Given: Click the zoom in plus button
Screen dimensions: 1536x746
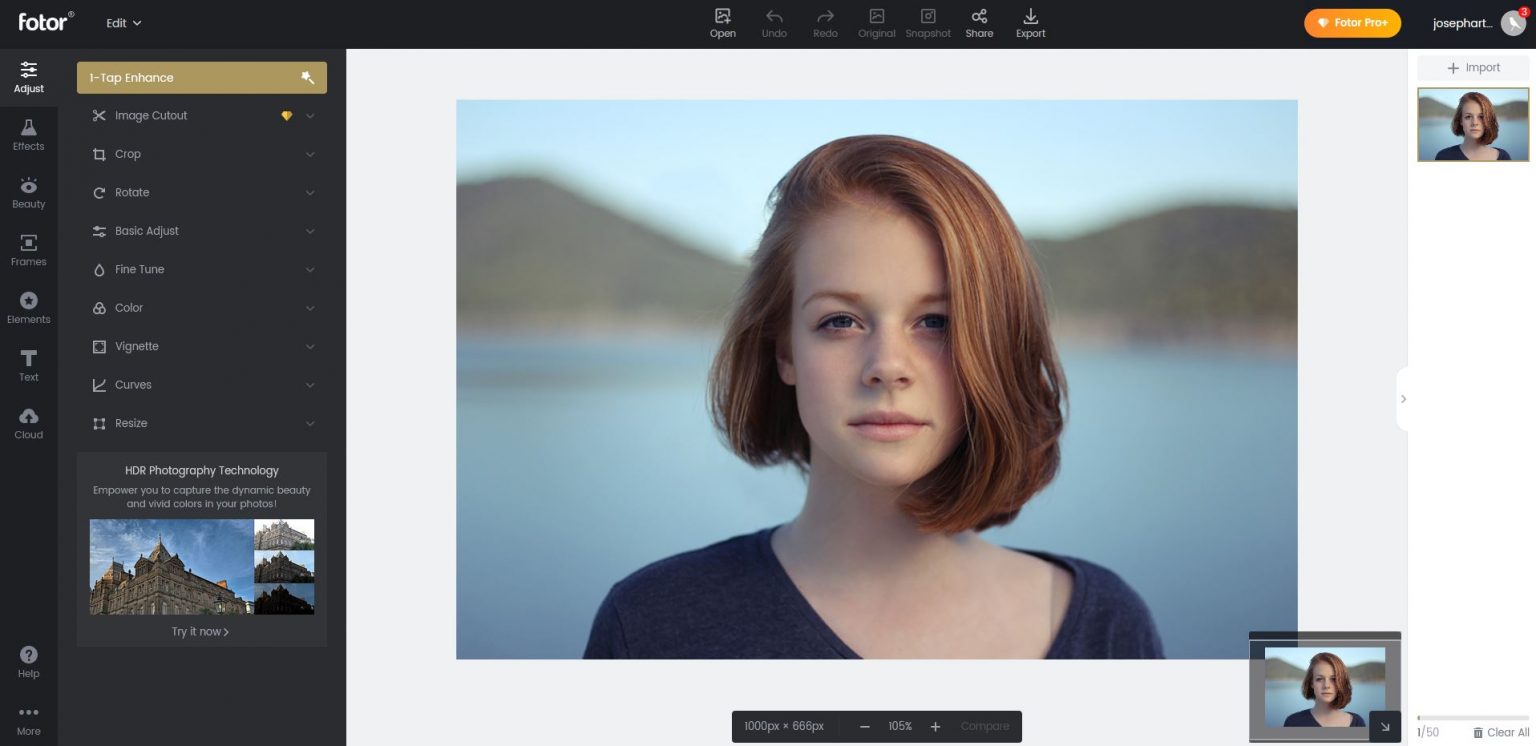Looking at the screenshot, I should coord(935,726).
